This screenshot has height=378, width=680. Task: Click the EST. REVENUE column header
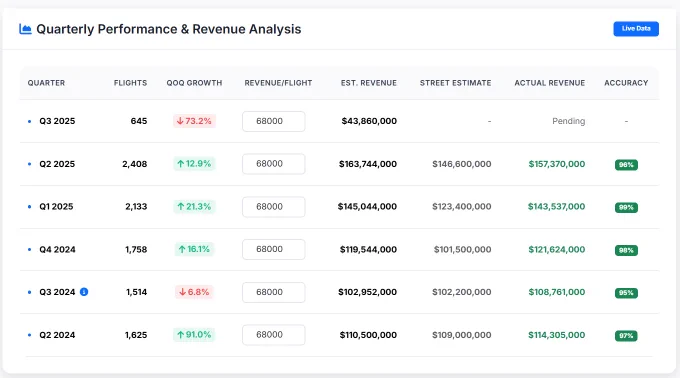(x=369, y=83)
